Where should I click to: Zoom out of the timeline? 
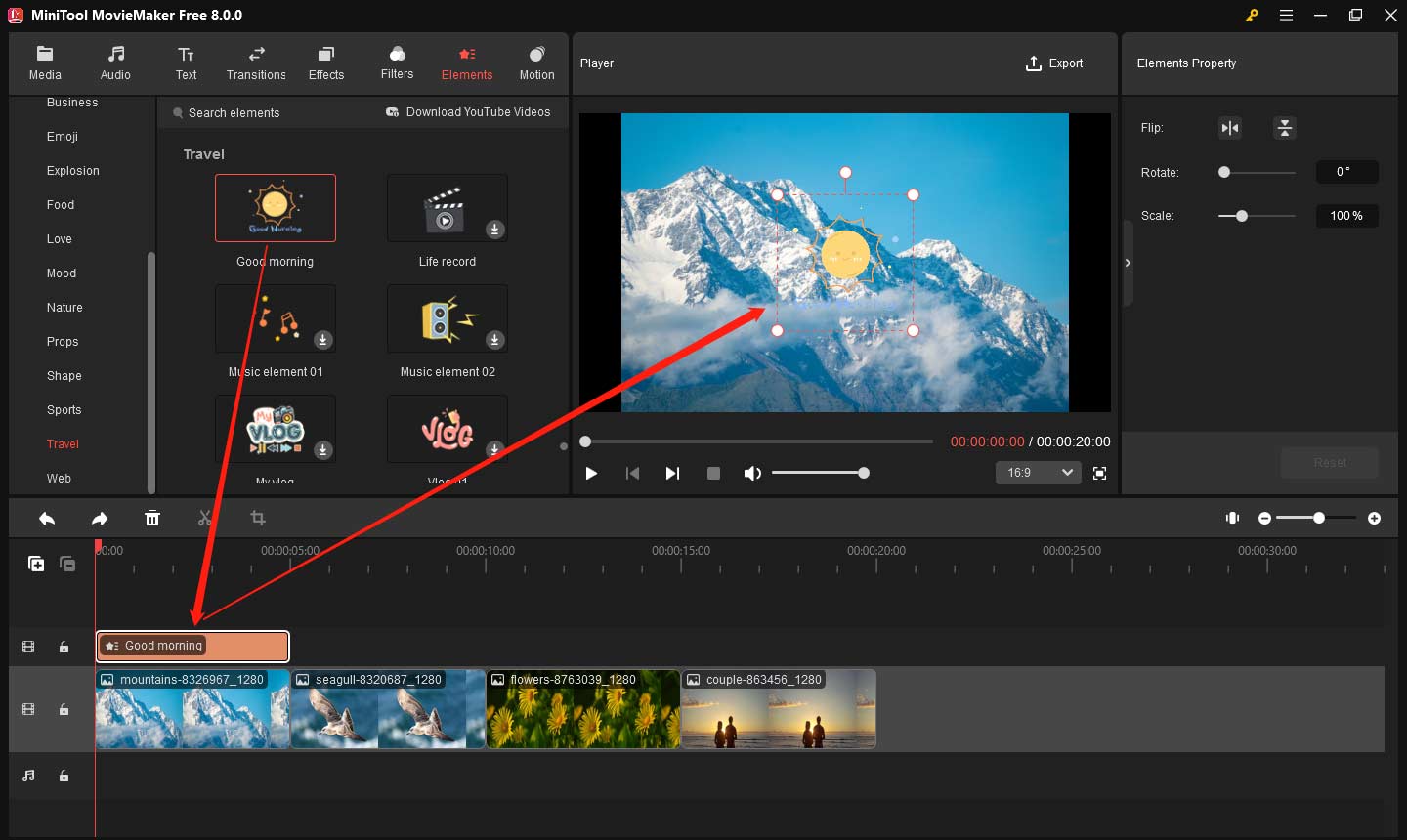pyautogui.click(x=1264, y=518)
